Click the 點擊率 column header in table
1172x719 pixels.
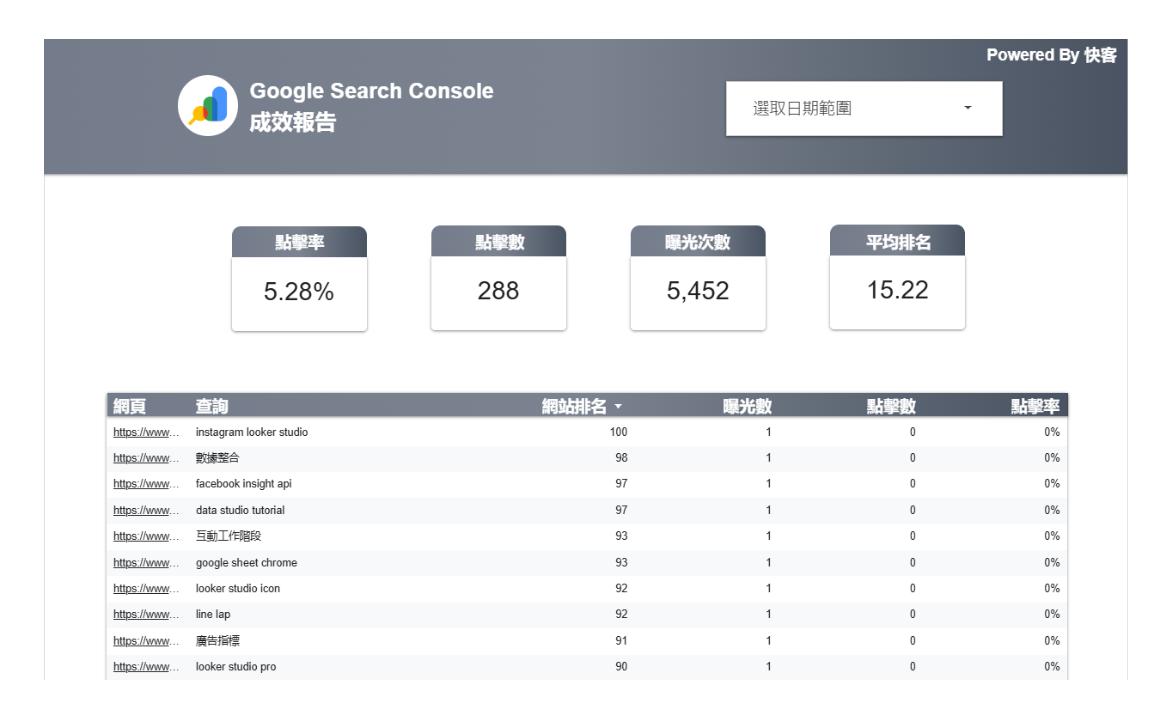[1035, 406]
